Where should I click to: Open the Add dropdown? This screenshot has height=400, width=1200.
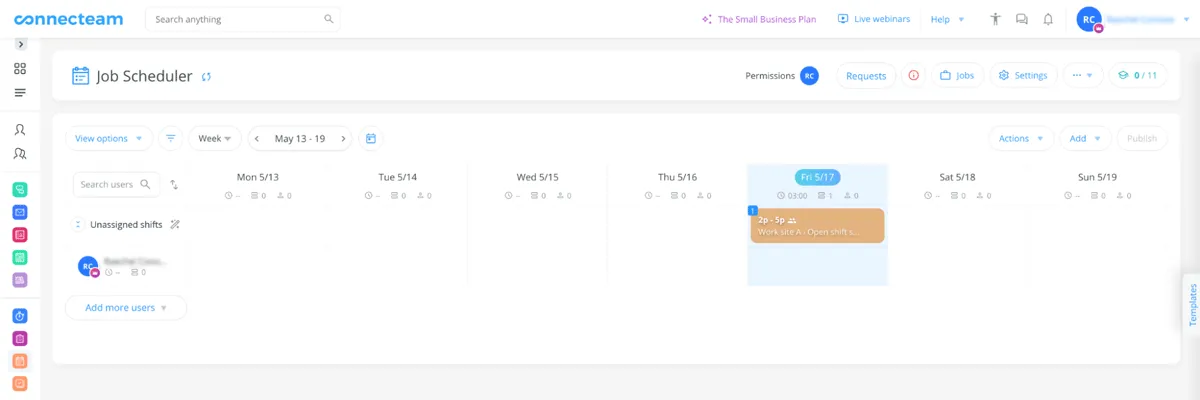tap(1085, 139)
